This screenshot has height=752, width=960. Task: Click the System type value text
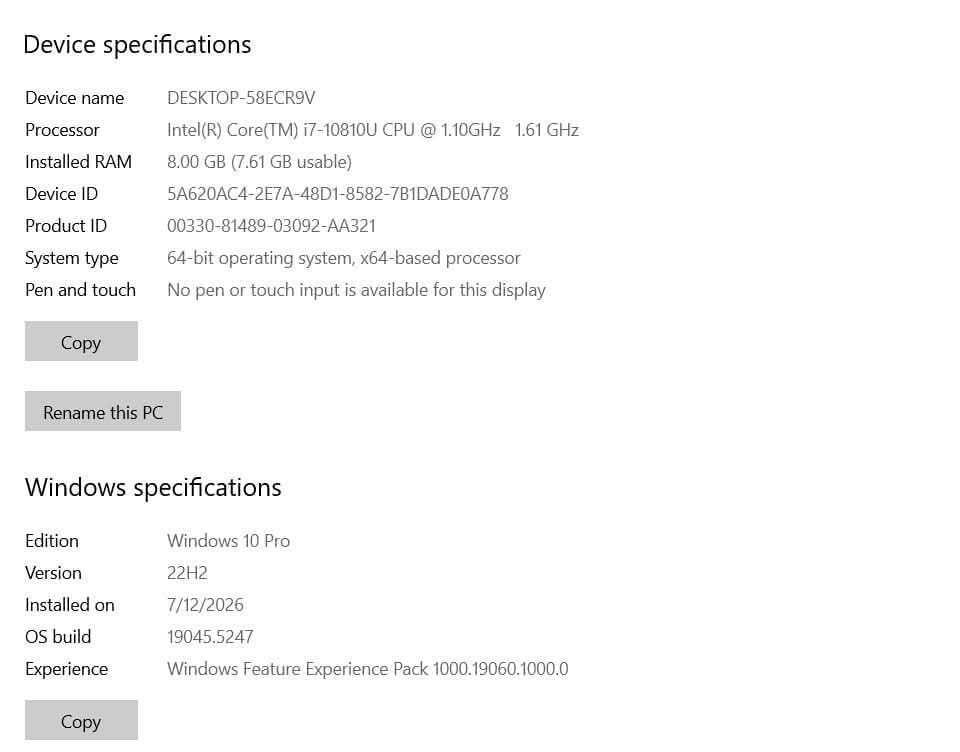[x=343, y=258]
